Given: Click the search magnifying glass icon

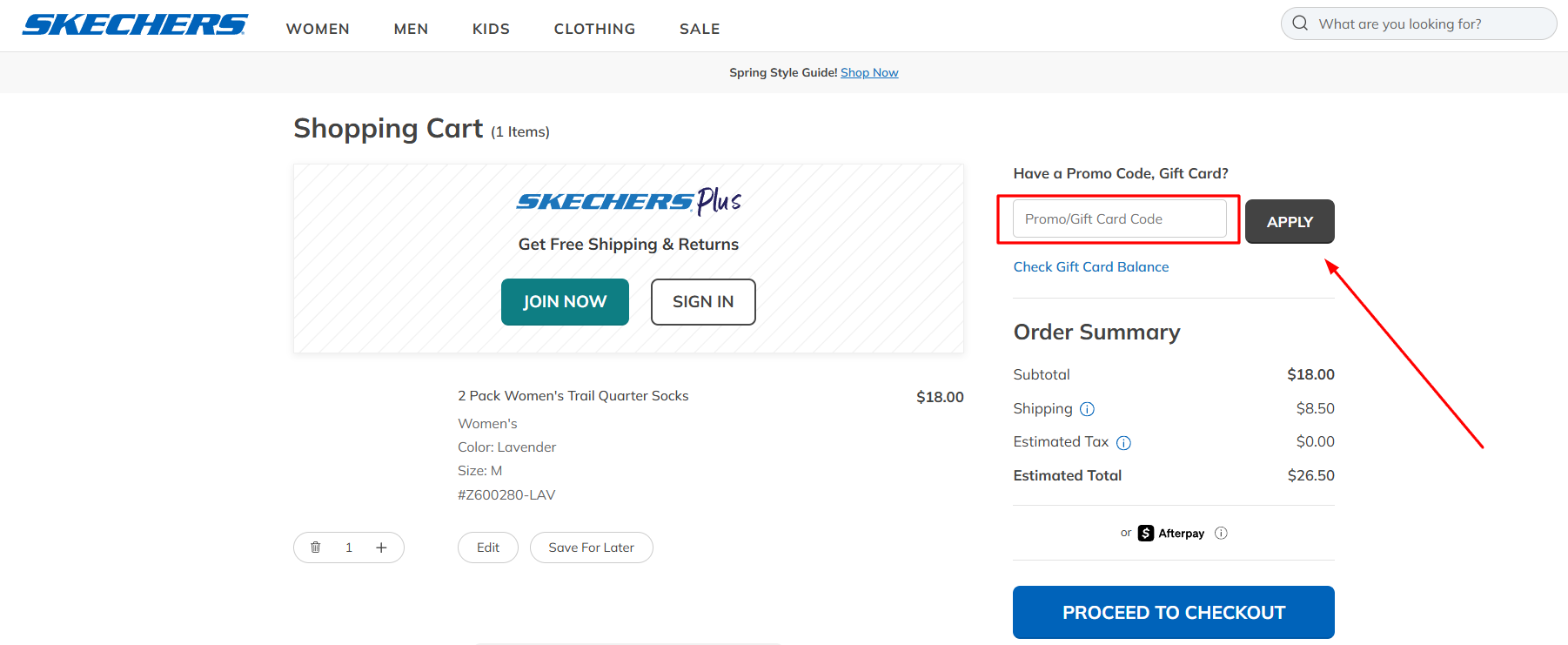Looking at the screenshot, I should point(1300,23).
